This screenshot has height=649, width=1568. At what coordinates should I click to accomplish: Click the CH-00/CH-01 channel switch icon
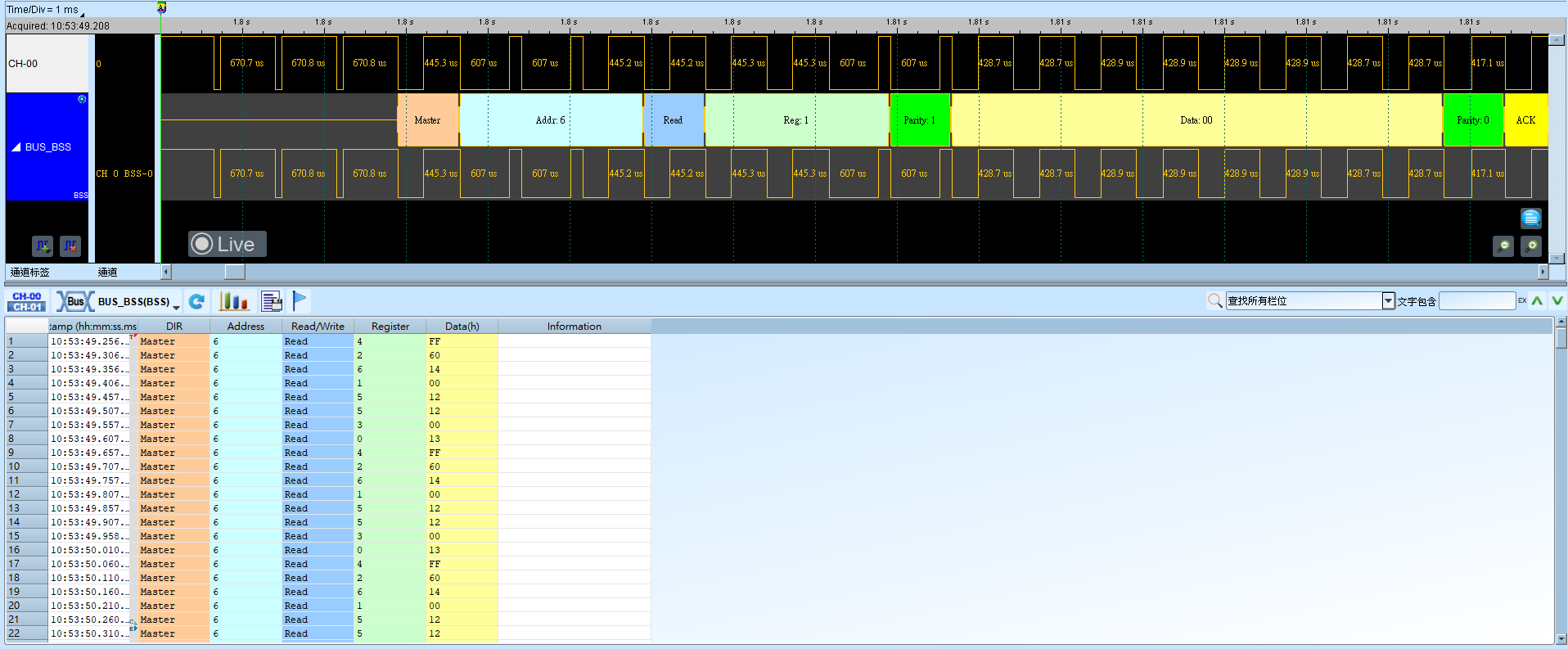[27, 301]
